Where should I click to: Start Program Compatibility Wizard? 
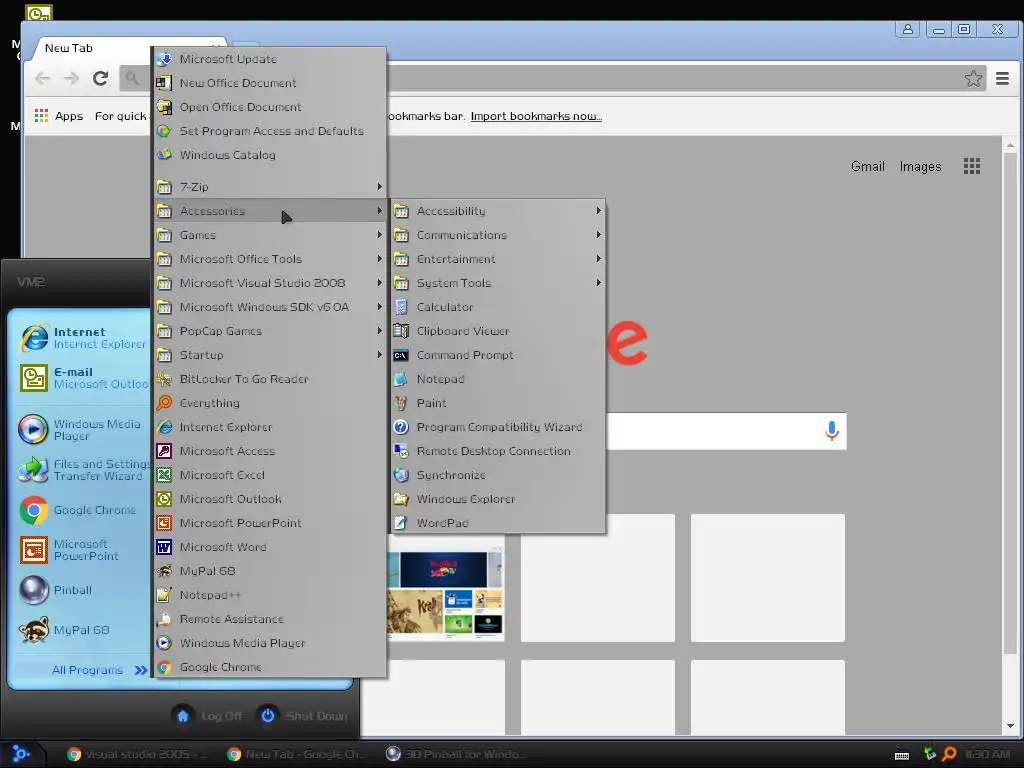[x=498, y=427]
